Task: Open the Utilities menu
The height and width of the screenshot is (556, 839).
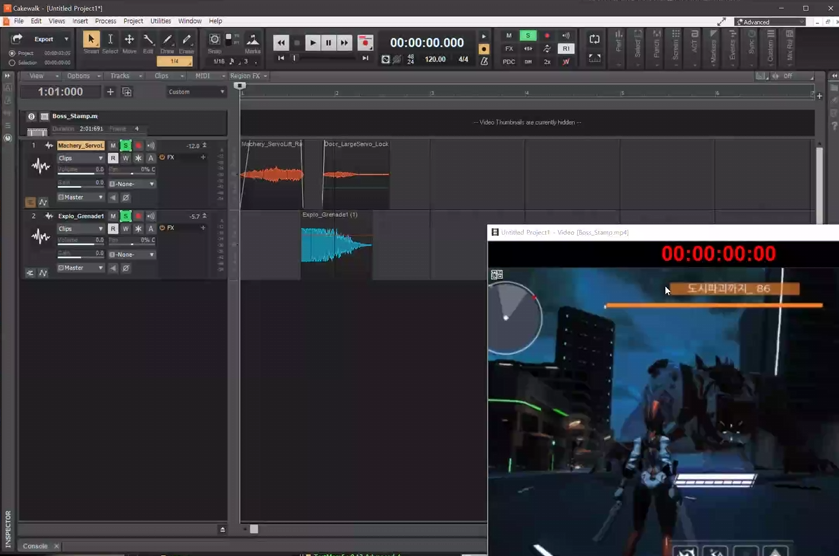Action: [x=161, y=21]
